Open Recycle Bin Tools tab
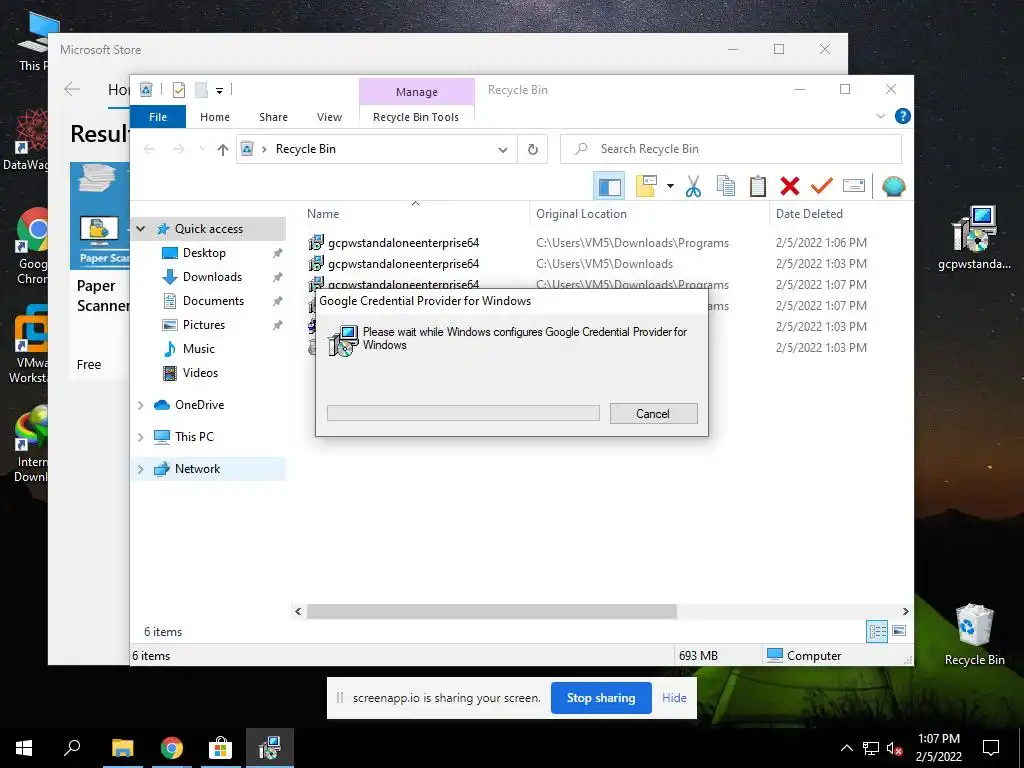 (416, 117)
